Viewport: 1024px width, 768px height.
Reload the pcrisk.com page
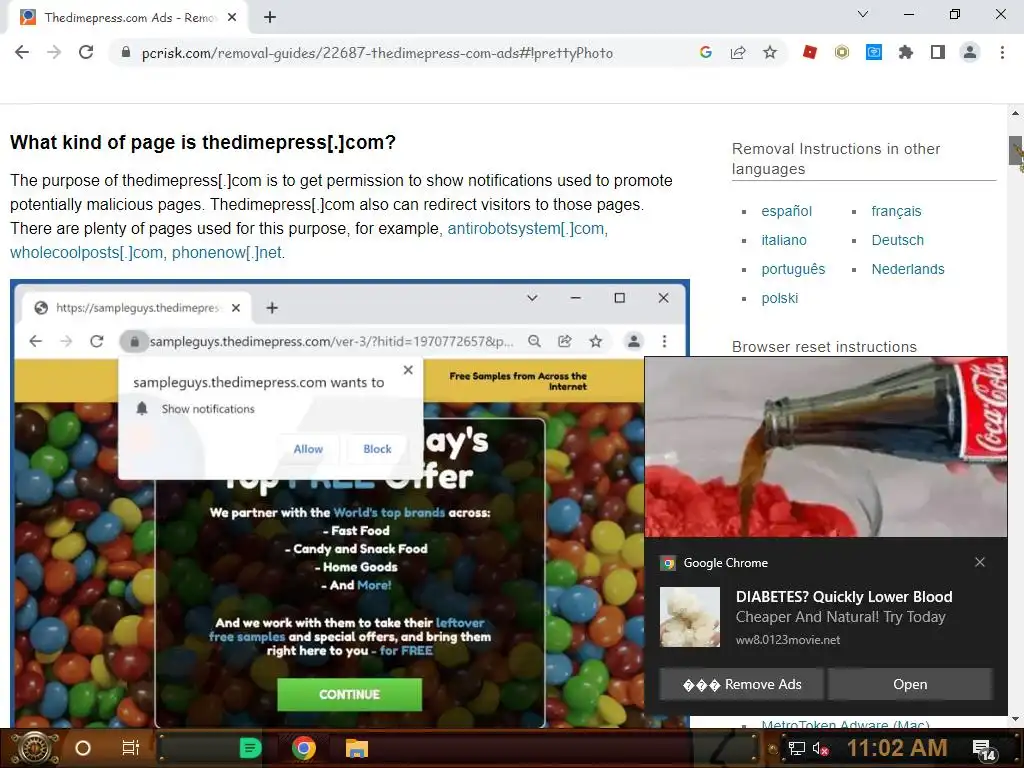86,52
